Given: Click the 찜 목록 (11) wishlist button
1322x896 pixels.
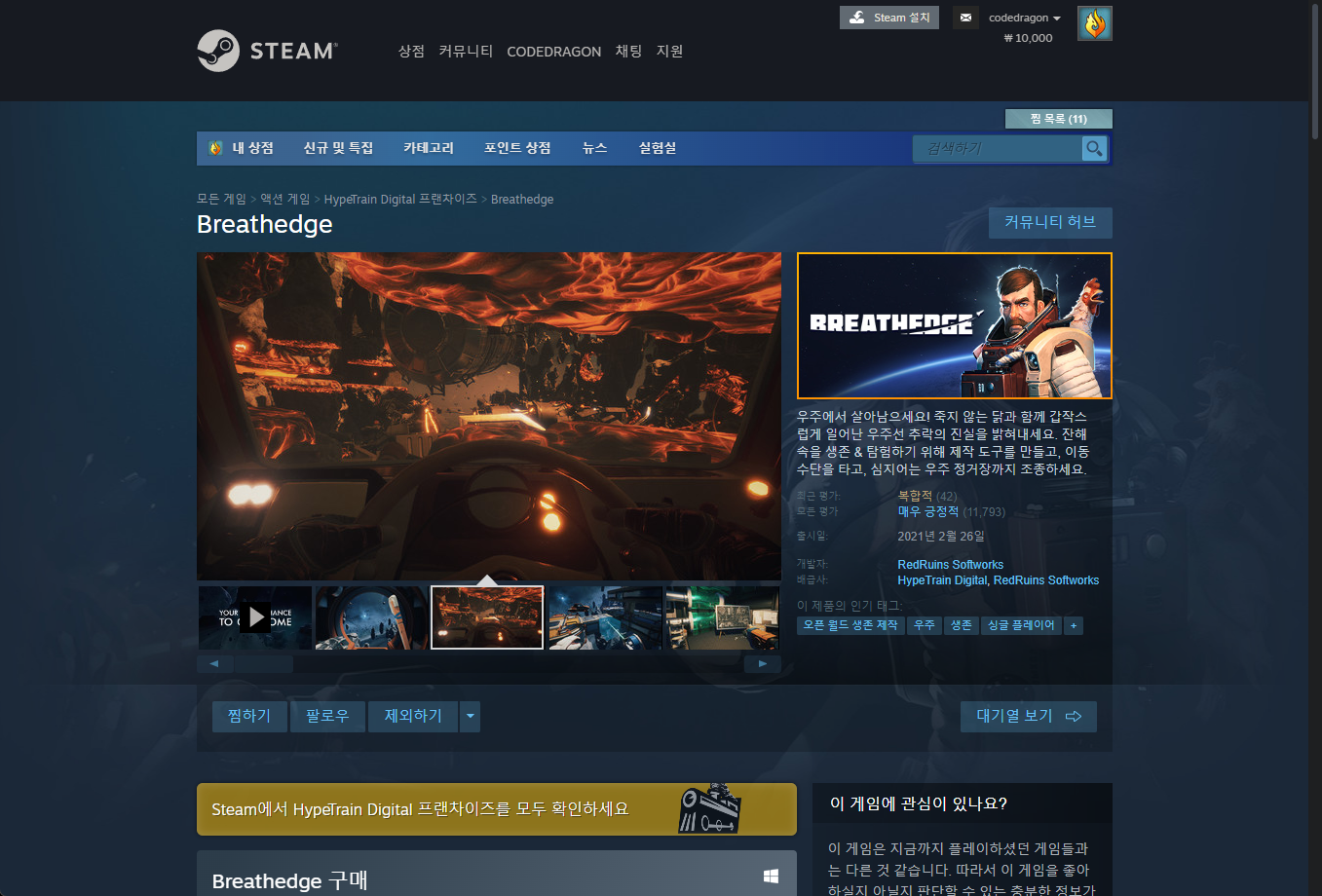Looking at the screenshot, I should [x=1058, y=119].
